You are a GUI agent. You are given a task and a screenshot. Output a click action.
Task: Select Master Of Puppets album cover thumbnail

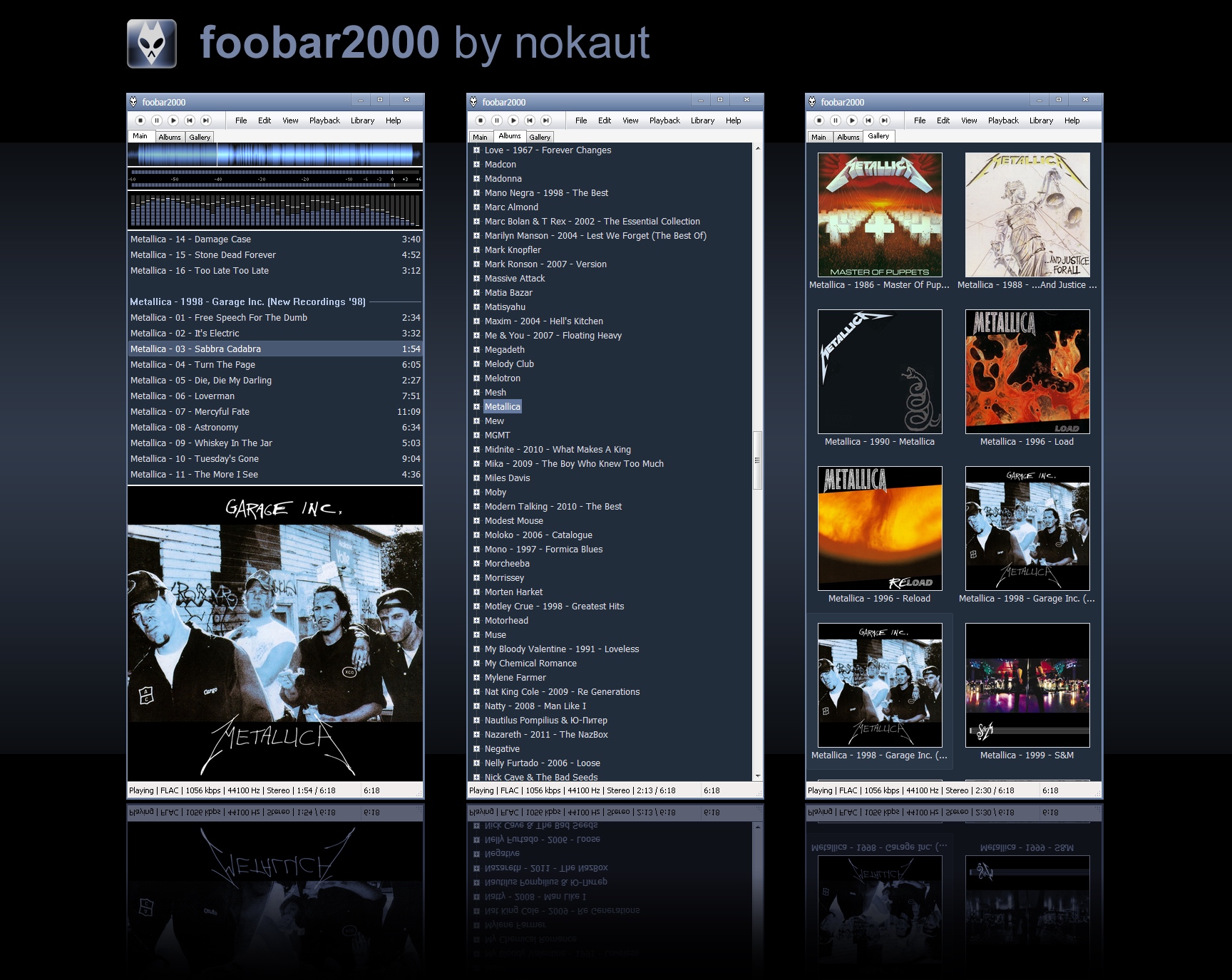pos(880,215)
